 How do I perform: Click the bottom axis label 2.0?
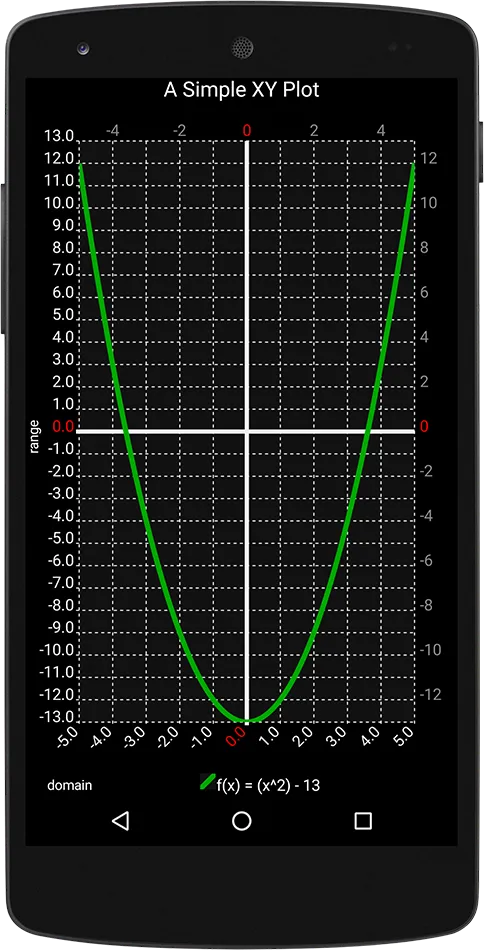304,737
